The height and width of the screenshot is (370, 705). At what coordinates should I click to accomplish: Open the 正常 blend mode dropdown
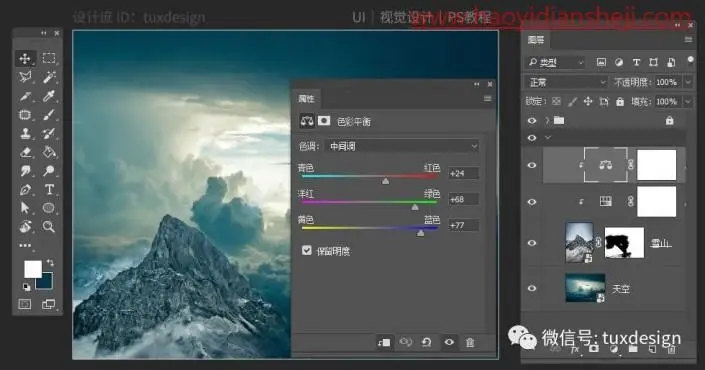pos(566,82)
